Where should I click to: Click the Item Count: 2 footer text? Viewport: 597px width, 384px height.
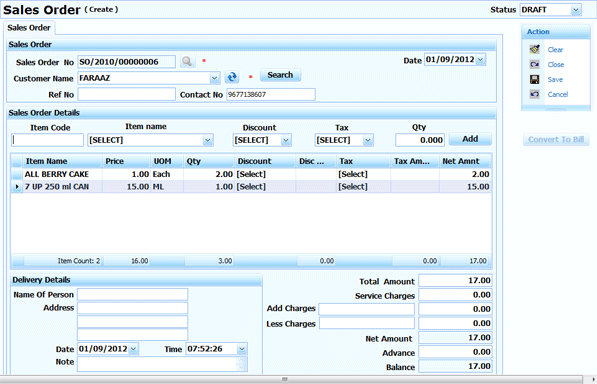[x=78, y=261]
